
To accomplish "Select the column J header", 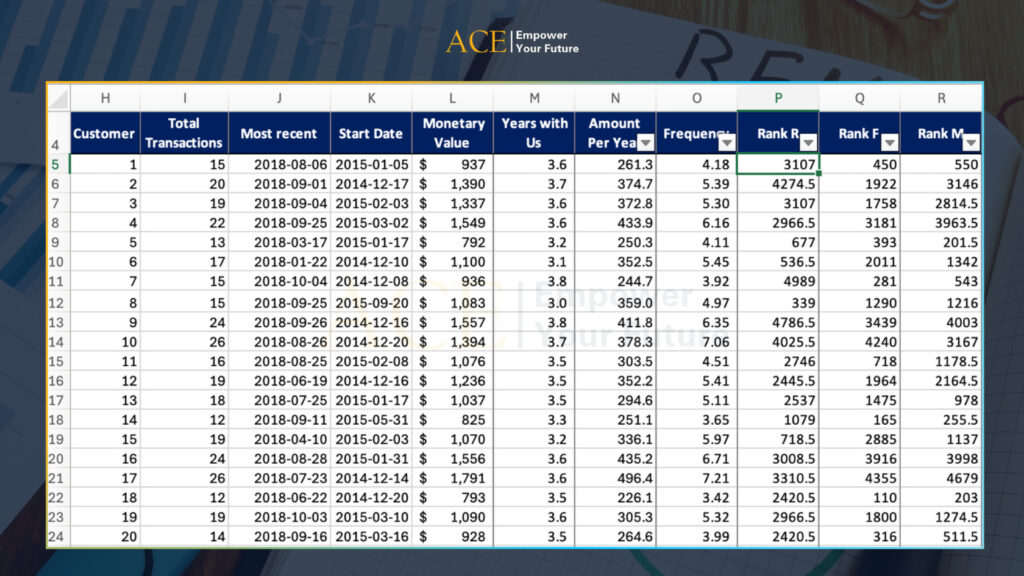I will tap(279, 98).
